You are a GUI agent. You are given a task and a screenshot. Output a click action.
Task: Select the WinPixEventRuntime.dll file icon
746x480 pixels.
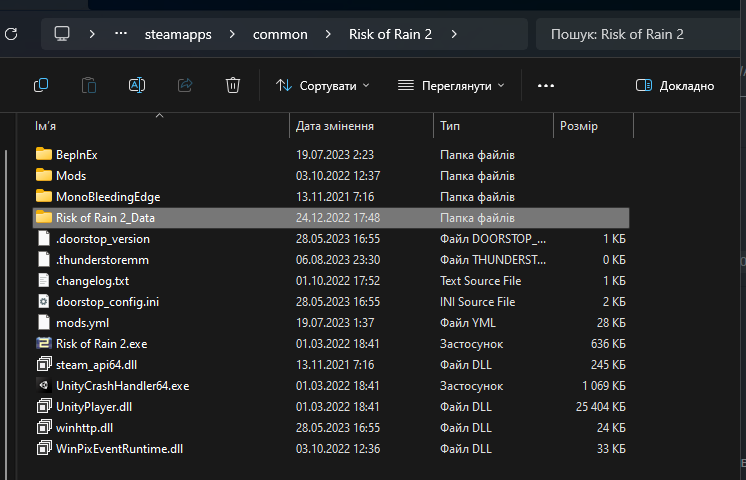point(44,448)
